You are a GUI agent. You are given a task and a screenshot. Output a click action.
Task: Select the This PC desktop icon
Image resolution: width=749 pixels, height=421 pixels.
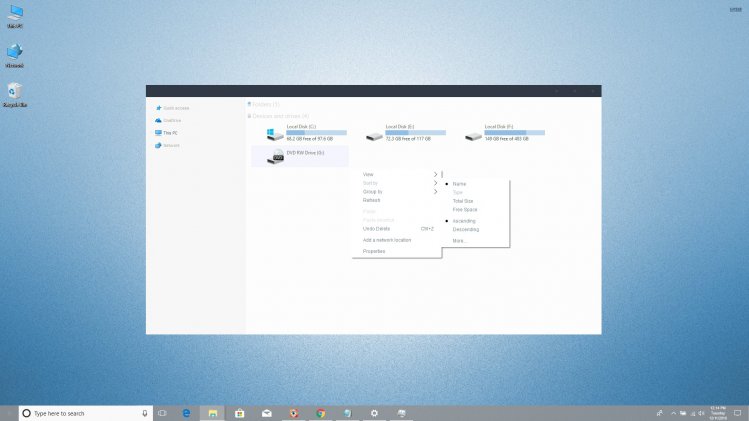click(x=15, y=16)
